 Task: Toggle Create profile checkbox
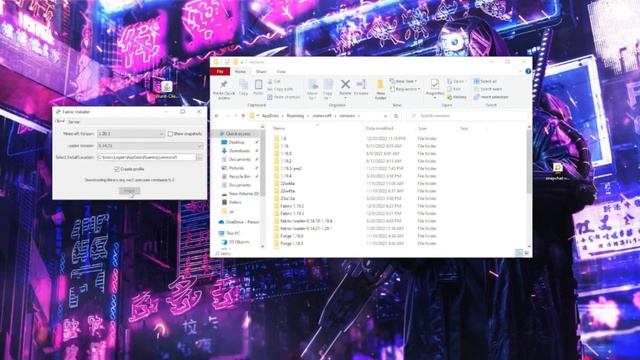117,169
